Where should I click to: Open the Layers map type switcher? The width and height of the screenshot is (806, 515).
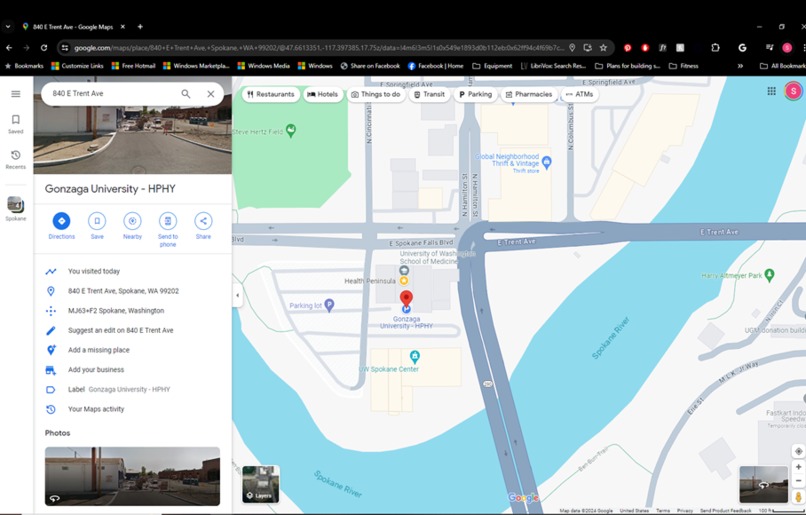pos(261,484)
